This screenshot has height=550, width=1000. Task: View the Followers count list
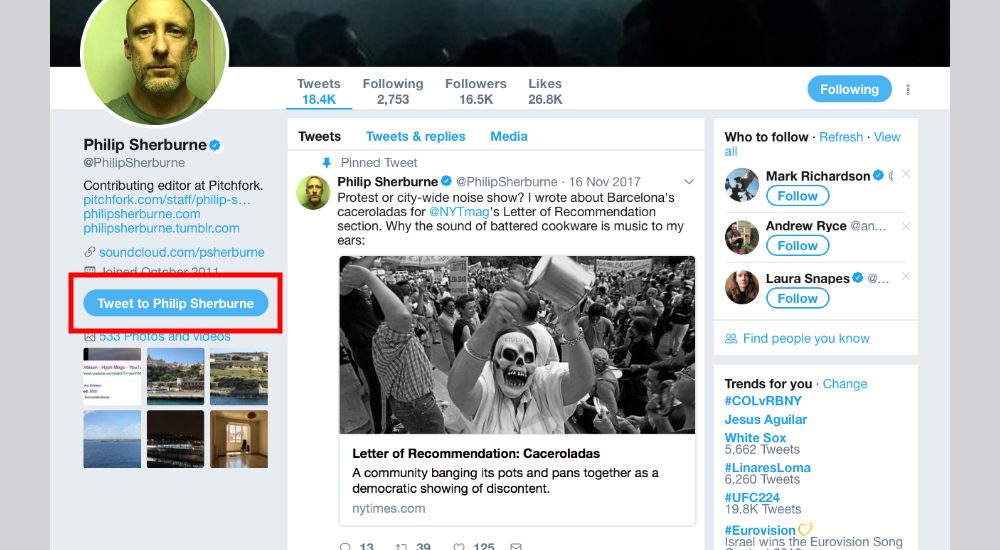pos(476,91)
